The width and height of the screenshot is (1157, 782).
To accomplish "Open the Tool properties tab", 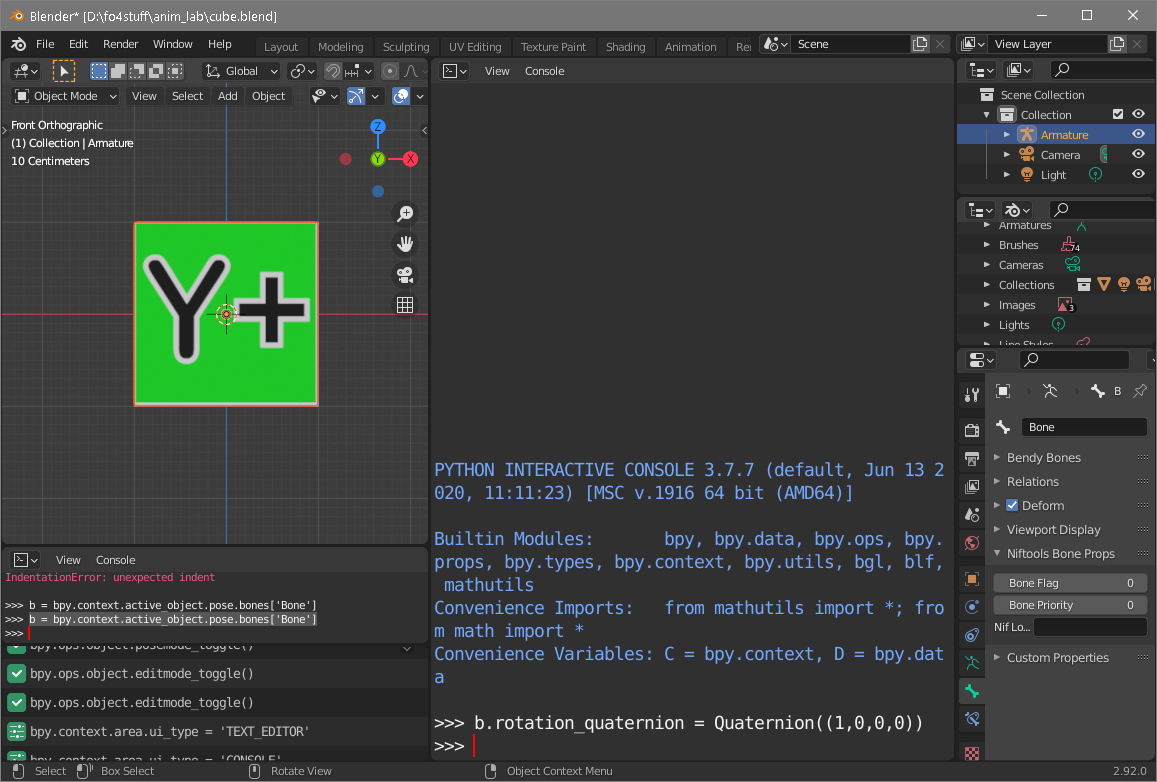I will (972, 395).
